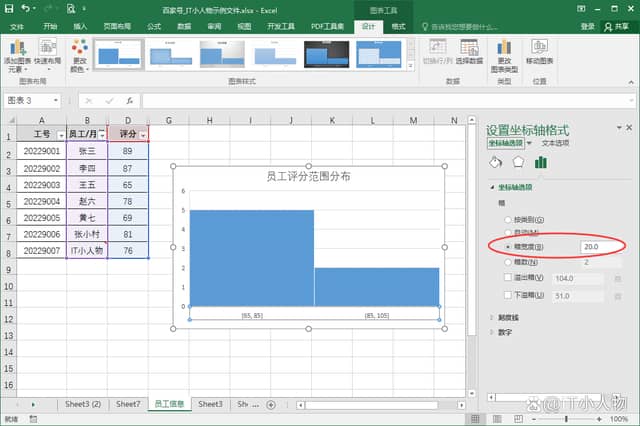Open the Sheet7 worksheet tab
Screen dimensions: 640x426
(x=127, y=403)
